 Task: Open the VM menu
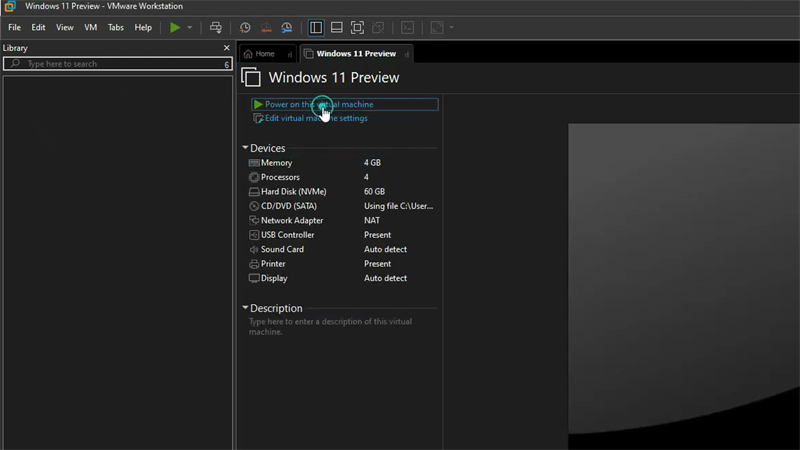coord(90,28)
